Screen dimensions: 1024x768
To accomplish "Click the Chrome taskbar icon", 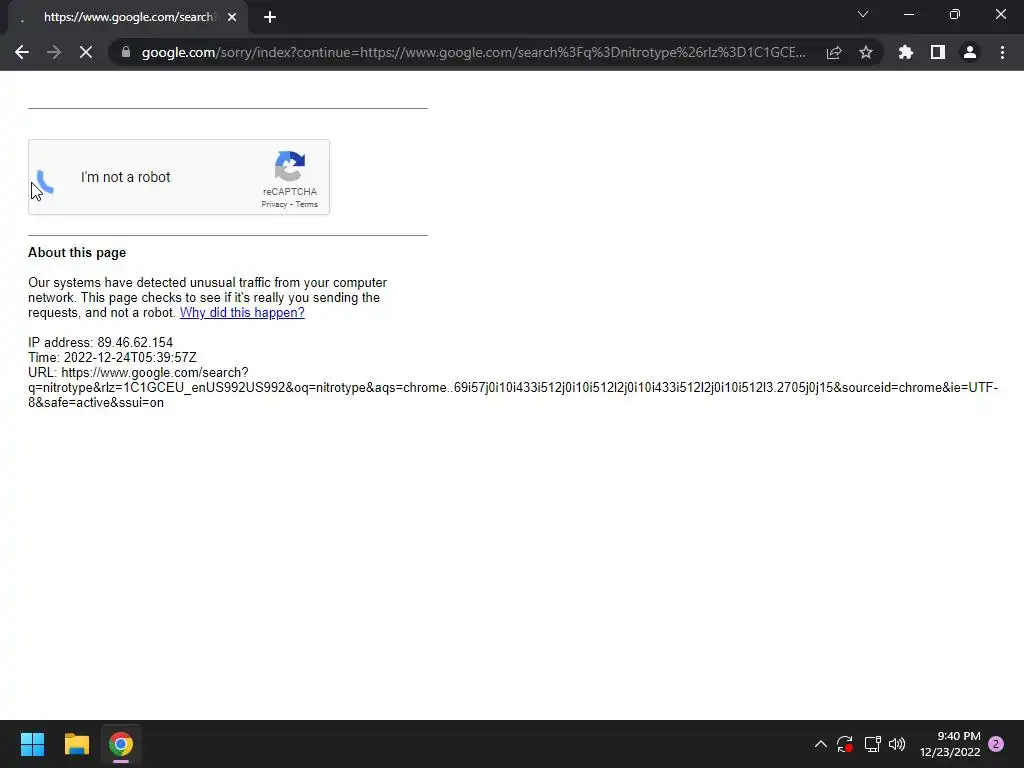I will click(121, 744).
